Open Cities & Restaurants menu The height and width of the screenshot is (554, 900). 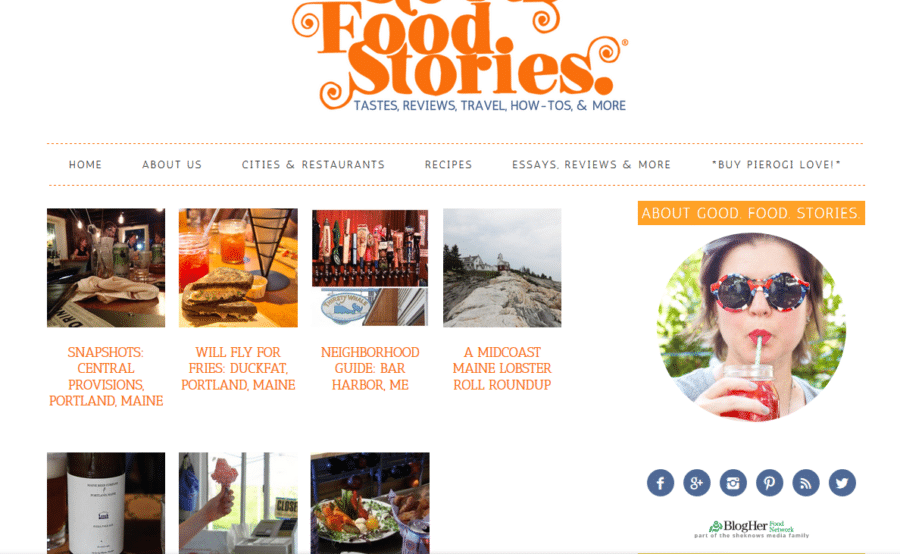(x=313, y=165)
